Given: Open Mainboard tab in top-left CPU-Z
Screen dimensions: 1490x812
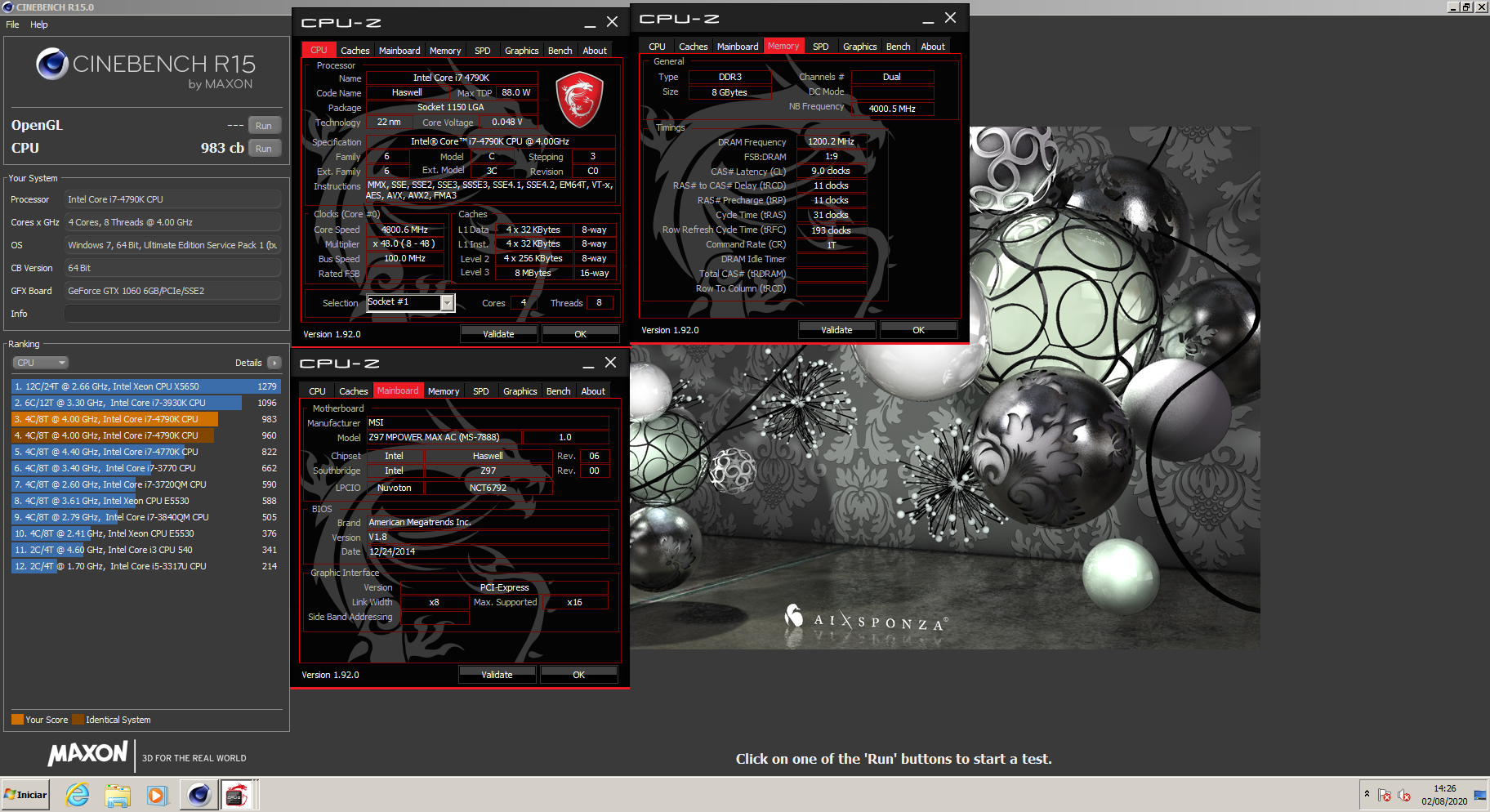Looking at the screenshot, I should (x=399, y=51).
